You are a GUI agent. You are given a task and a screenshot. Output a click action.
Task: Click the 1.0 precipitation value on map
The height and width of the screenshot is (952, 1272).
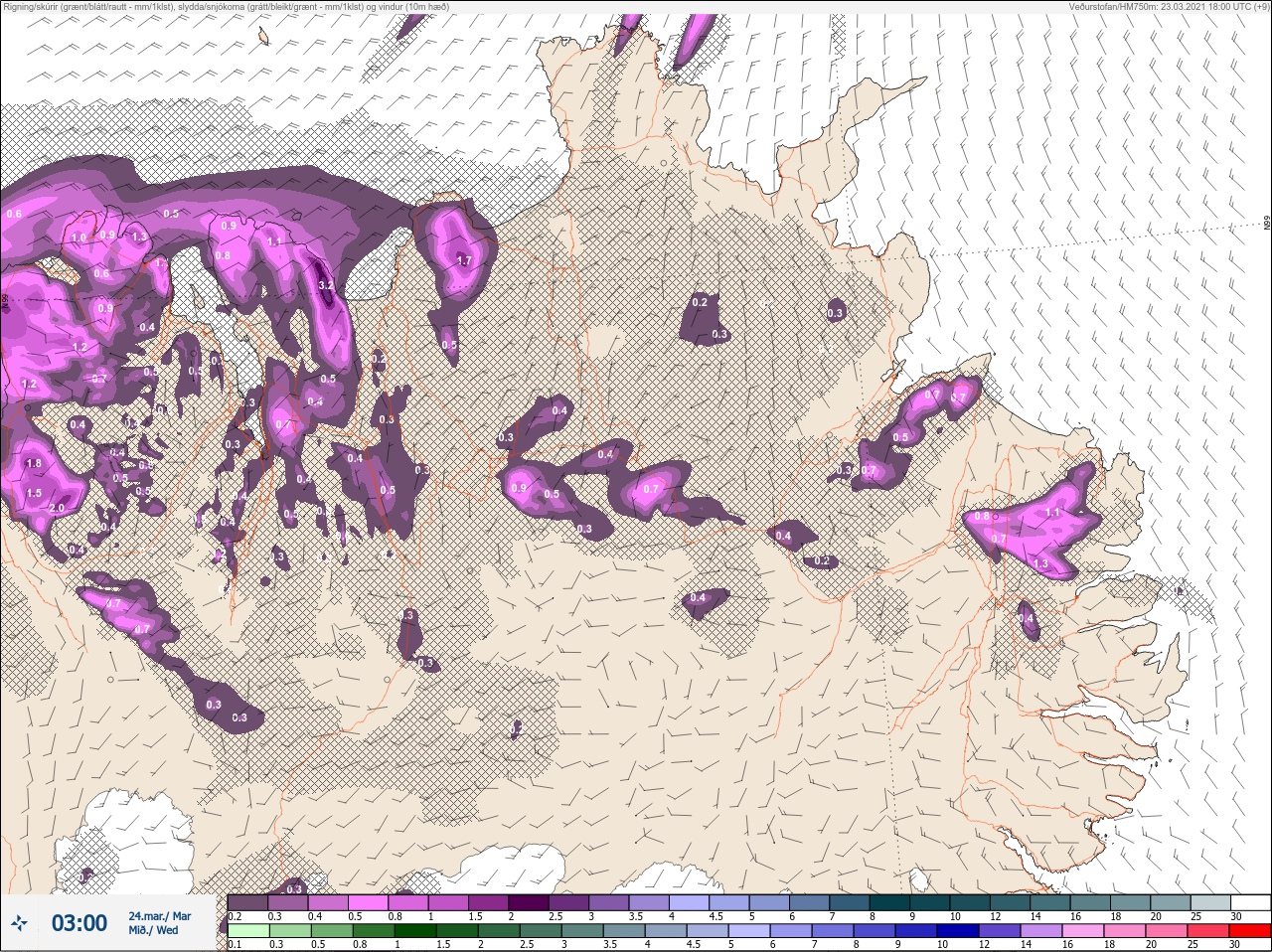coord(79,238)
